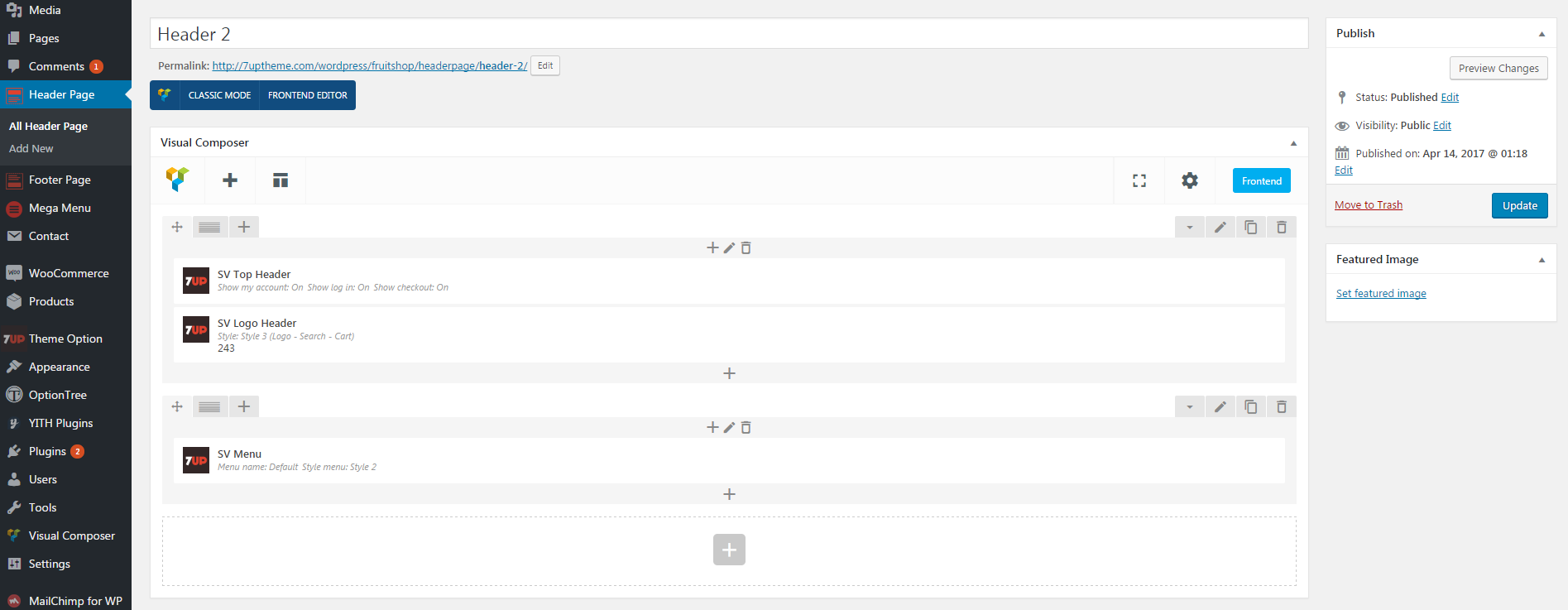Image resolution: width=1568 pixels, height=610 pixels.
Task: Collapse the Featured Image metabox
Action: click(1542, 260)
